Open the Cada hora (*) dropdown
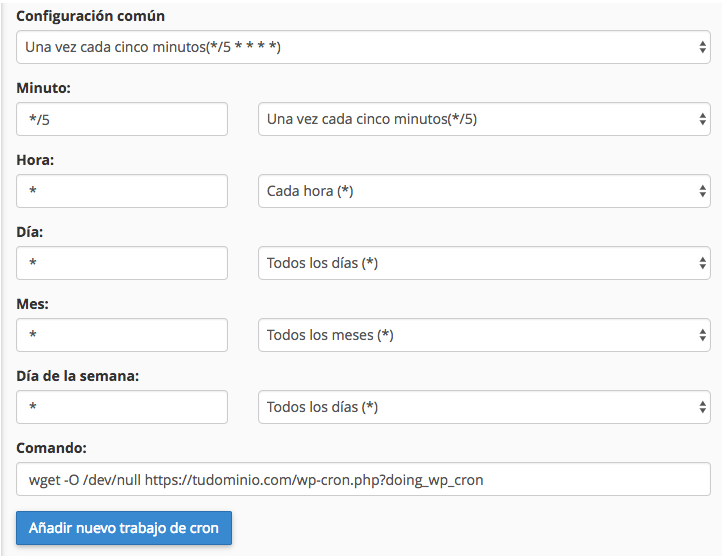This screenshot has width=722, height=556. coord(484,191)
